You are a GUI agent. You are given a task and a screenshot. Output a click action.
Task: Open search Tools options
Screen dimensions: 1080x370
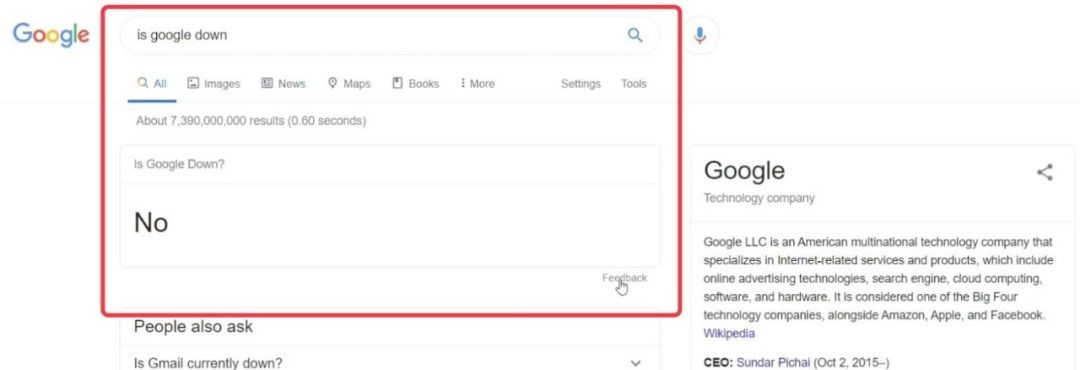[634, 83]
